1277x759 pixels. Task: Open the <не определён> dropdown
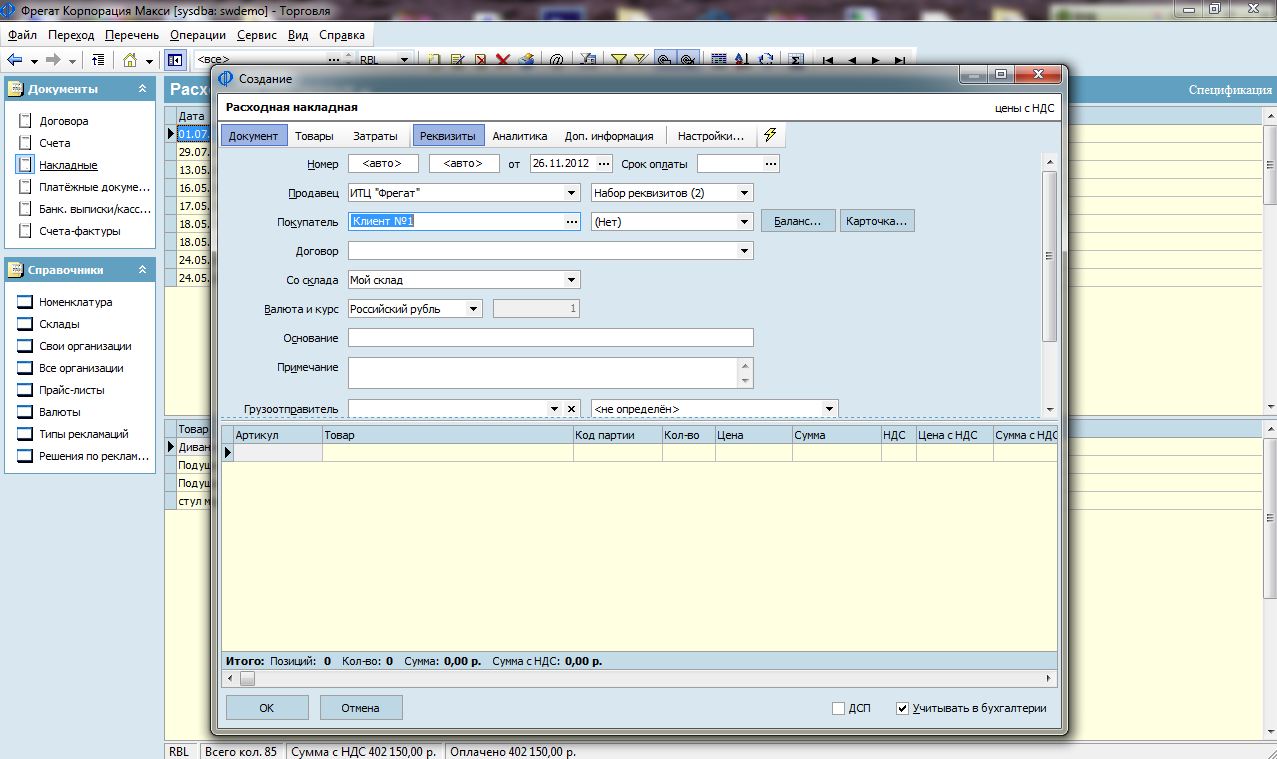pyautogui.click(x=829, y=409)
